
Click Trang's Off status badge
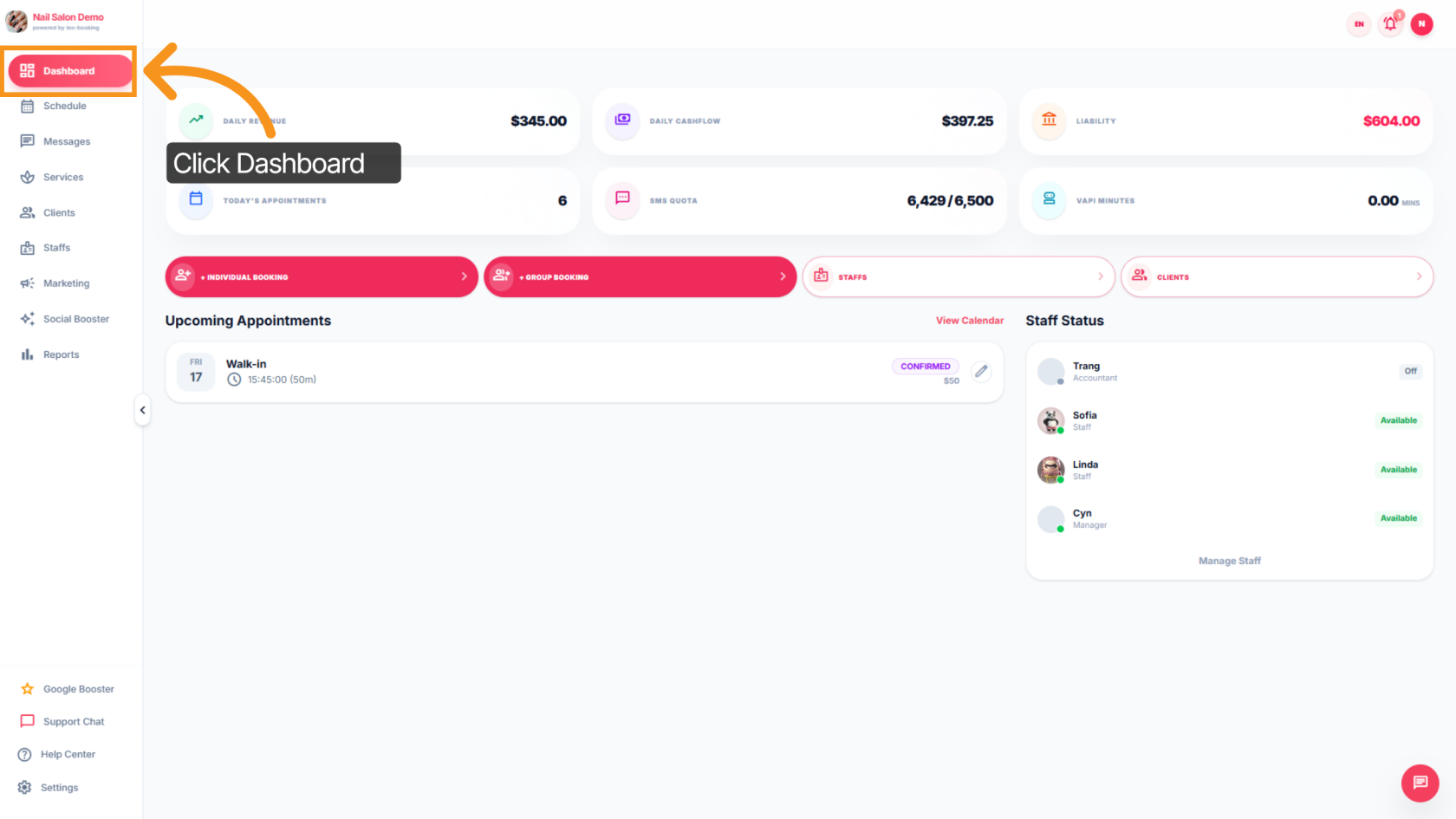pyautogui.click(x=1410, y=371)
